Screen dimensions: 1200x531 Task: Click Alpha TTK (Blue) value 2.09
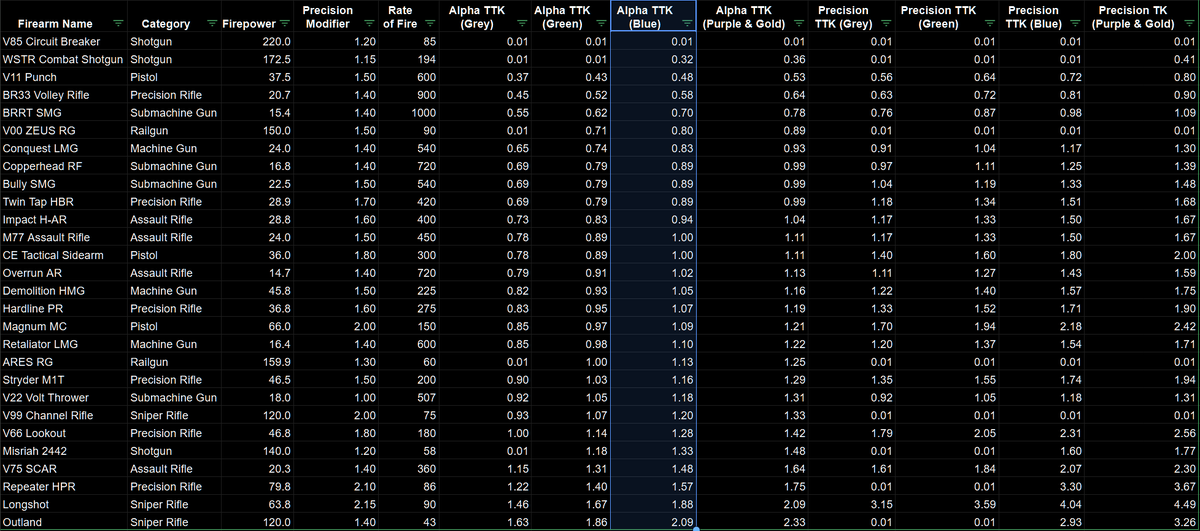pyautogui.click(x=681, y=522)
